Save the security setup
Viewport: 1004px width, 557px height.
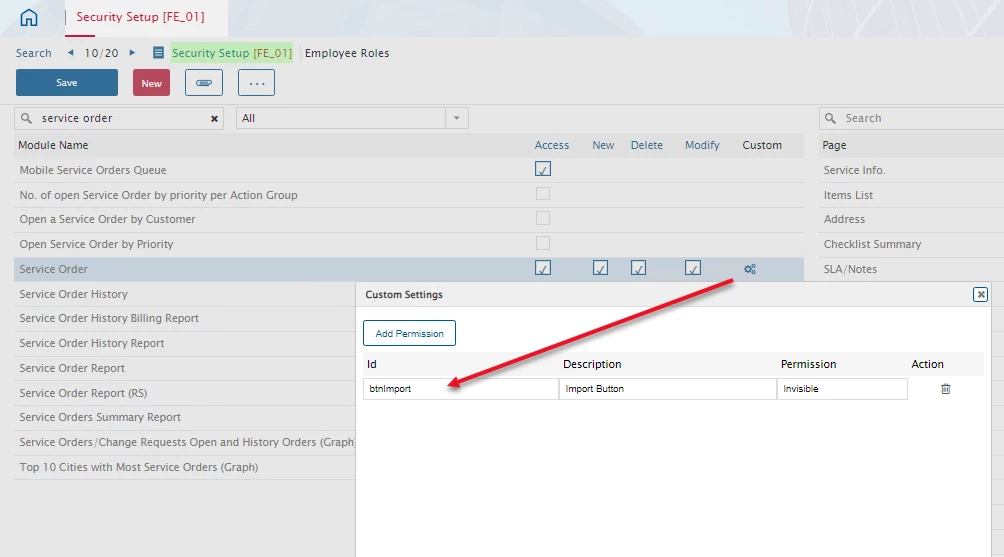(67, 83)
